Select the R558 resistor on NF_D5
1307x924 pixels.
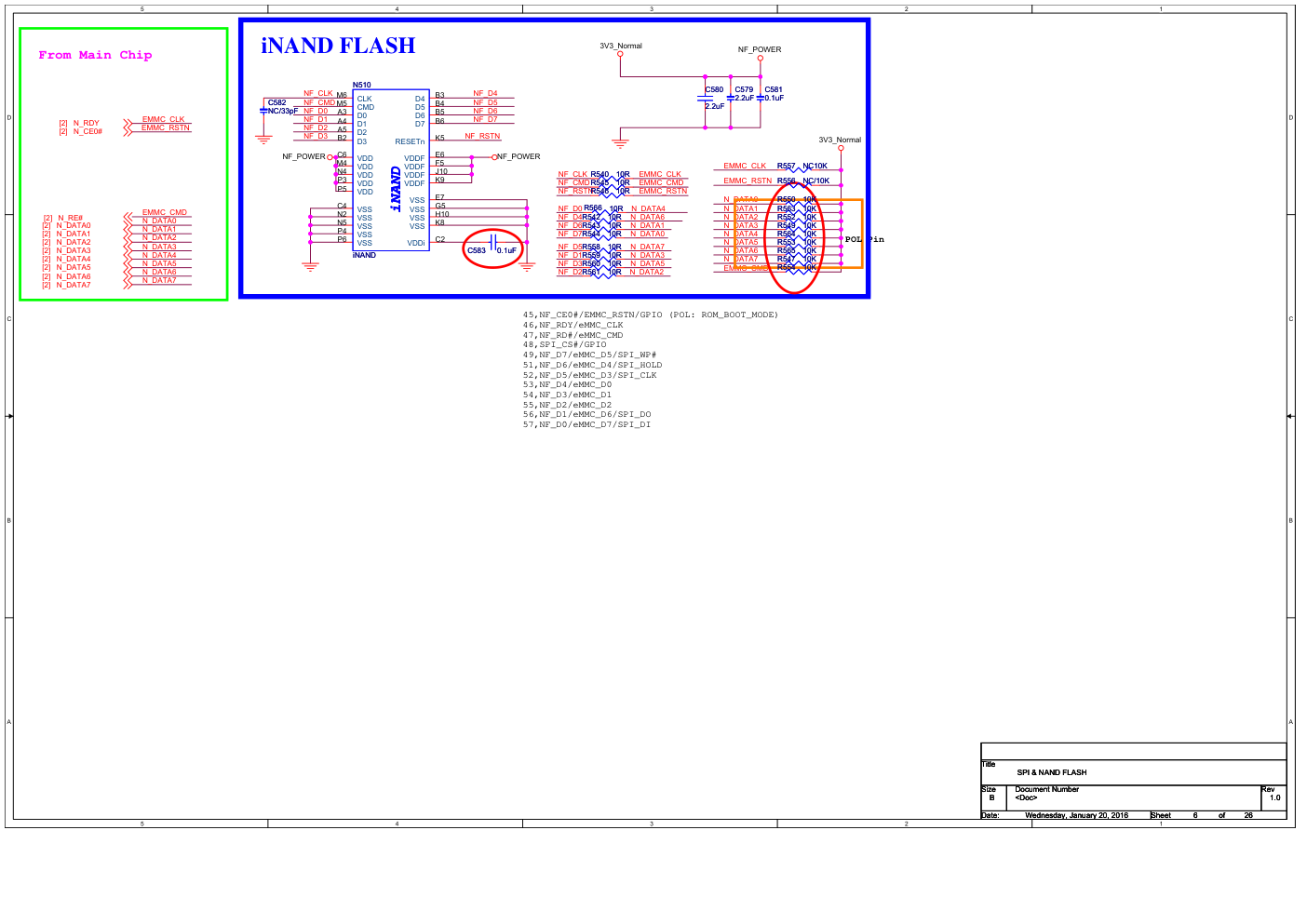click(601, 250)
